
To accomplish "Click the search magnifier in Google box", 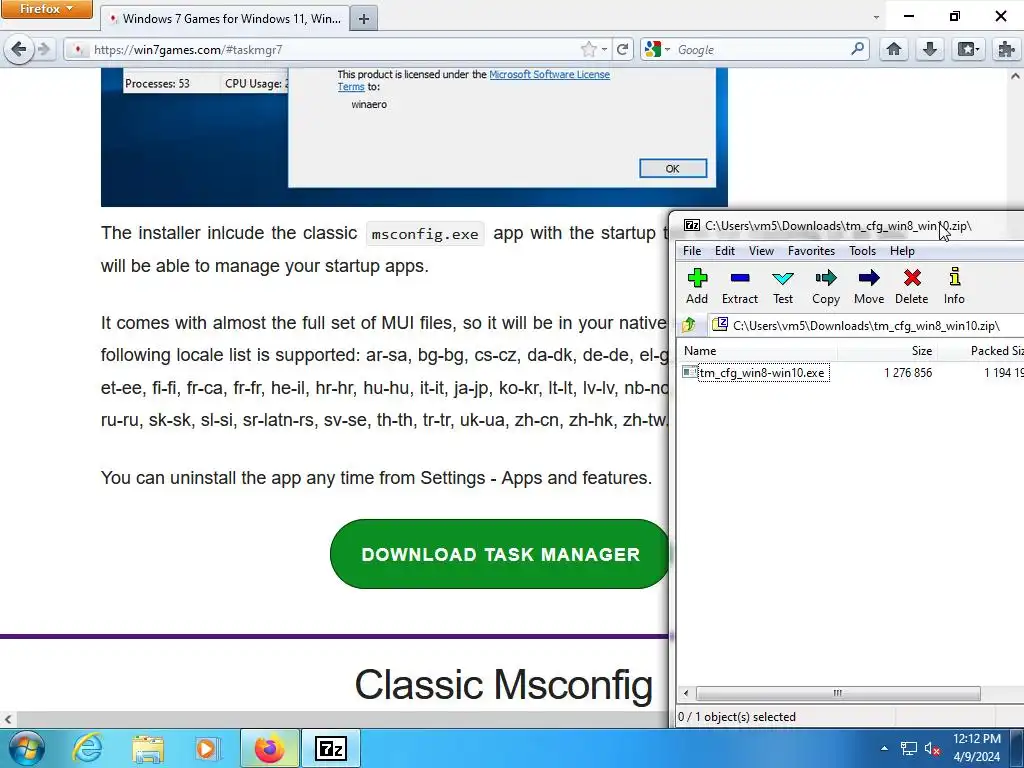I will [857, 49].
